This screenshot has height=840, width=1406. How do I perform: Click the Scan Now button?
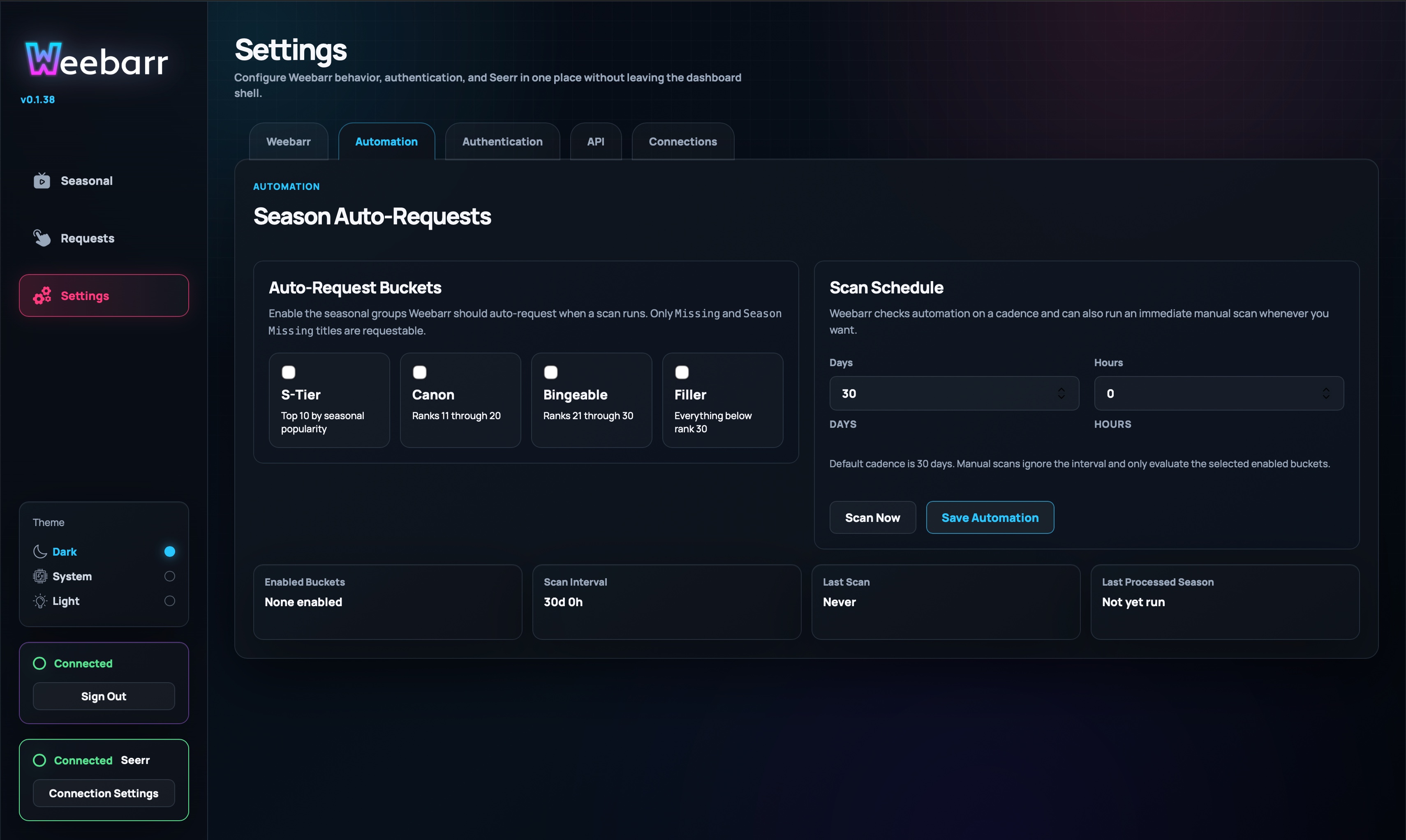[x=873, y=517]
